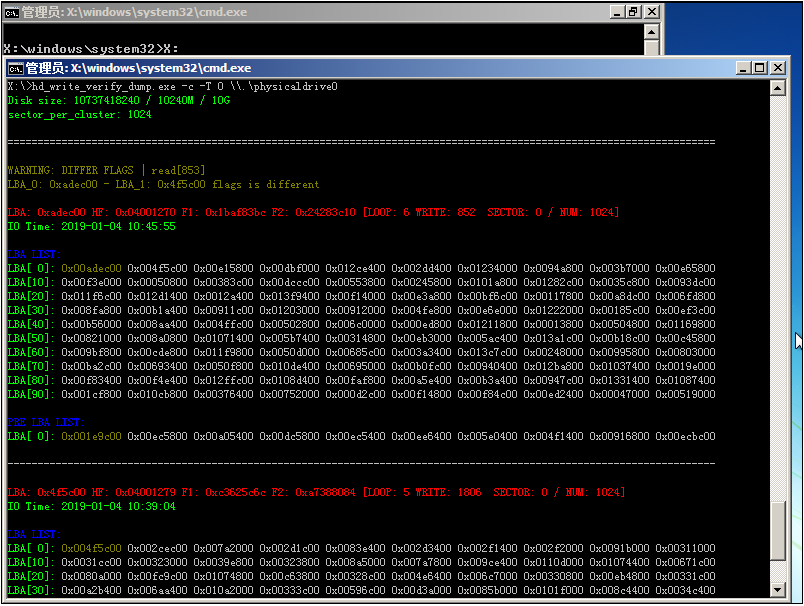
Task: Click the sector_per_cluster: 1024 line
Action: (x=79, y=115)
